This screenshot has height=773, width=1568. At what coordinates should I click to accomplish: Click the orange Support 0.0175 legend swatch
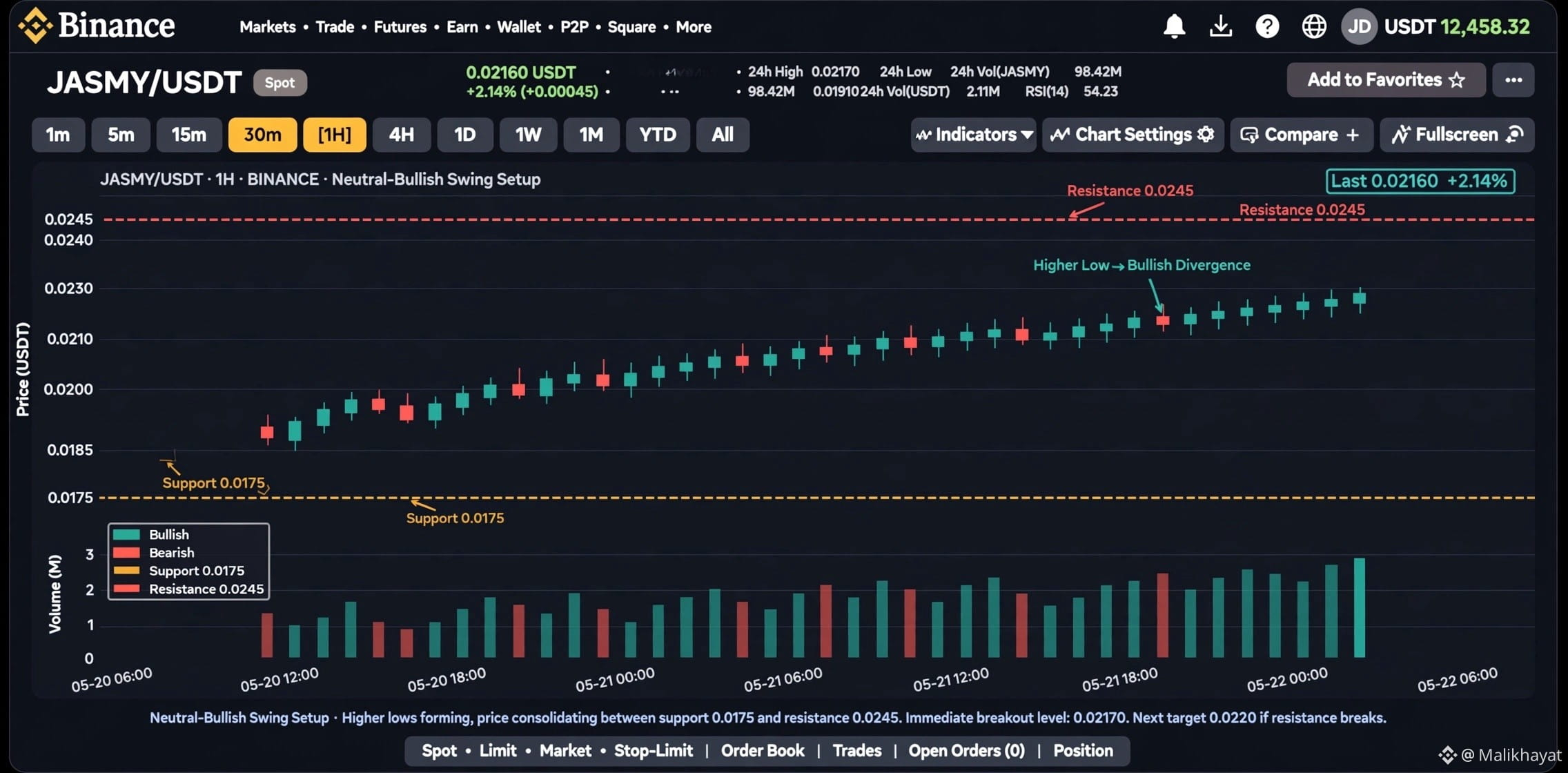(126, 570)
